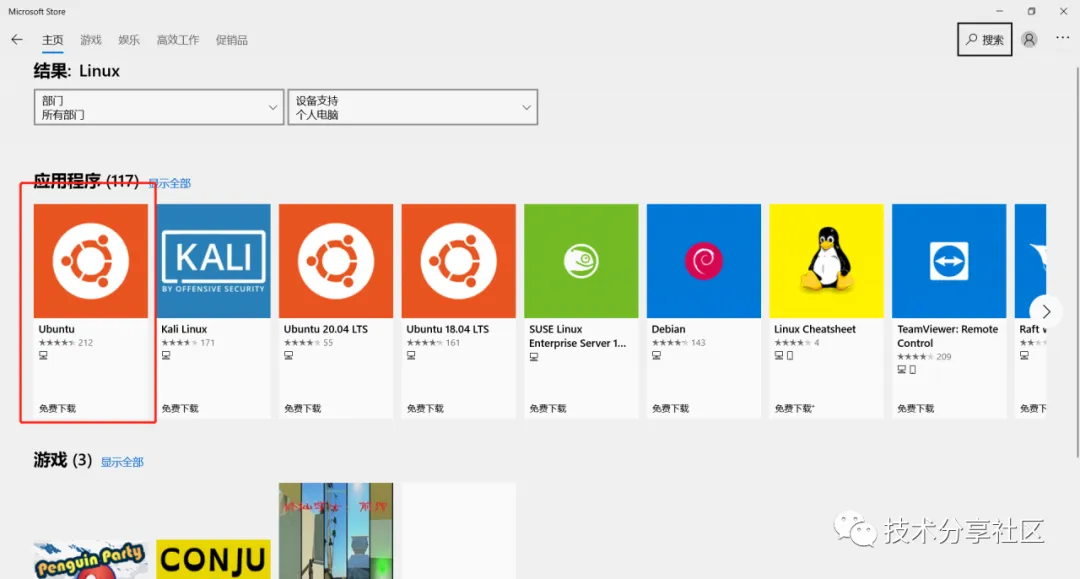Open the third game screenshot thumbnail
This screenshot has width=1080, height=579.
(336, 531)
